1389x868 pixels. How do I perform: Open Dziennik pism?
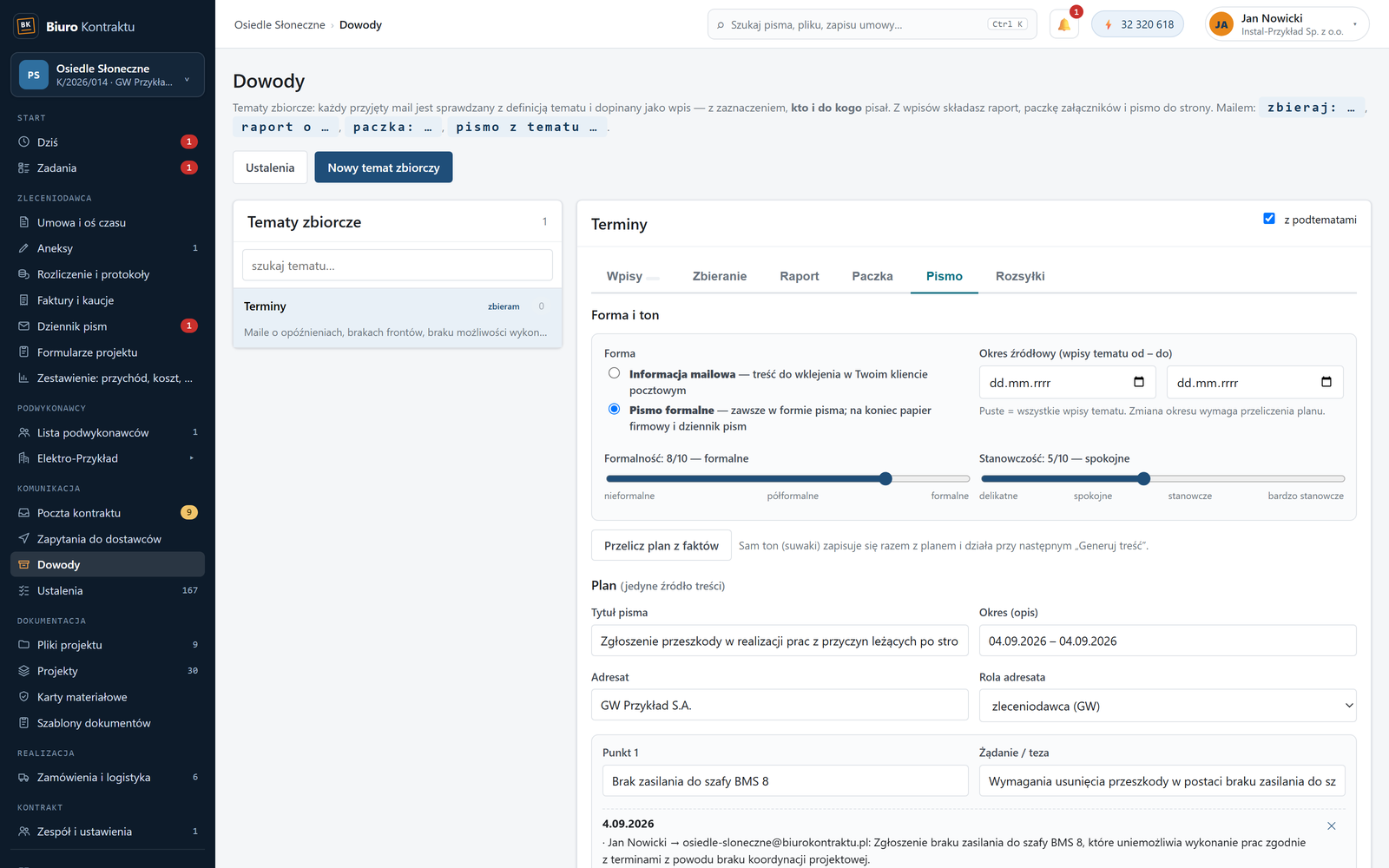tap(108, 326)
